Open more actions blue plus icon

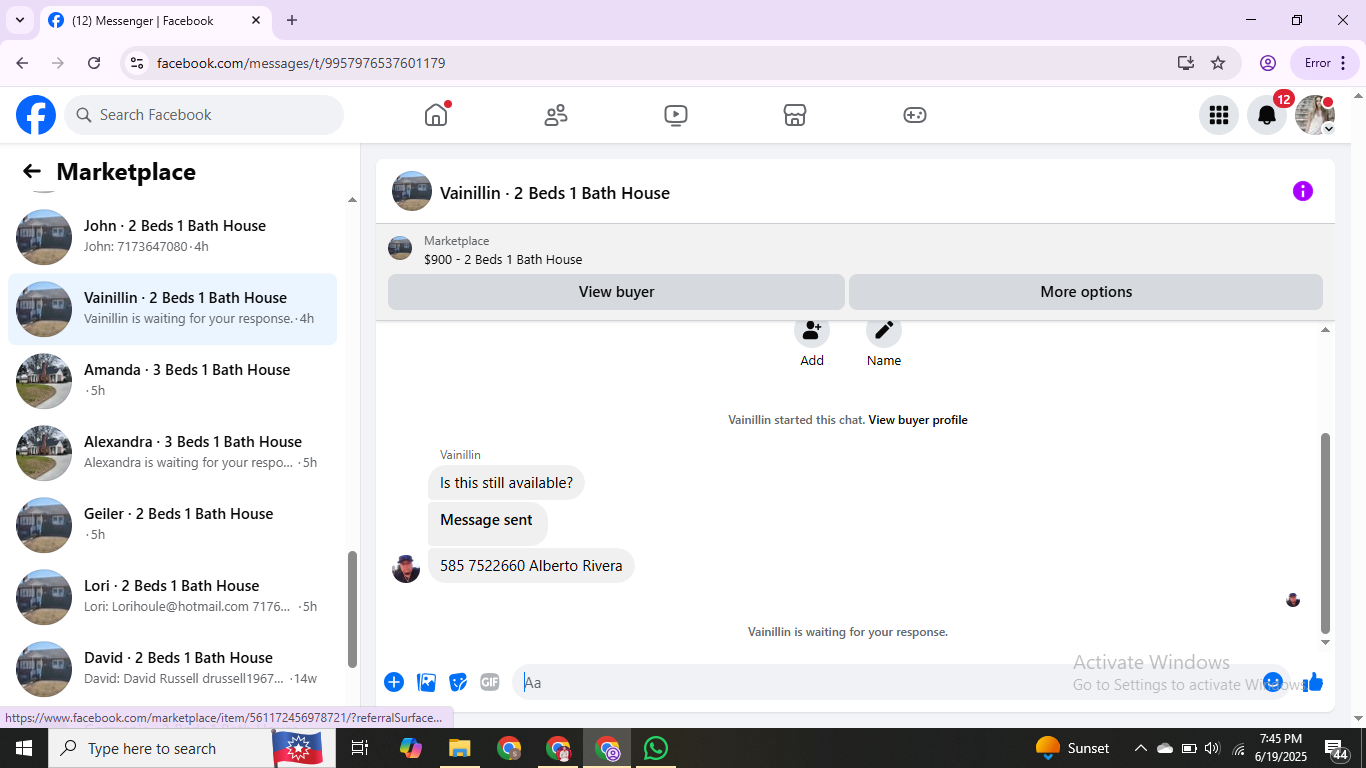[x=394, y=682]
